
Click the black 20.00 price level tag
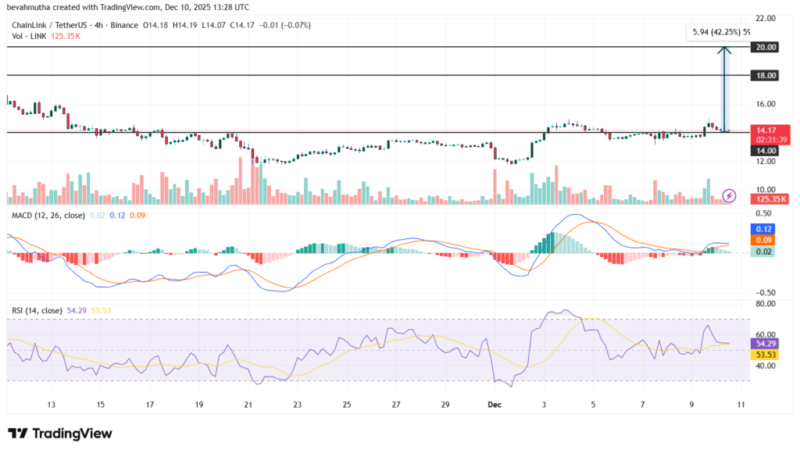pyautogui.click(x=767, y=47)
